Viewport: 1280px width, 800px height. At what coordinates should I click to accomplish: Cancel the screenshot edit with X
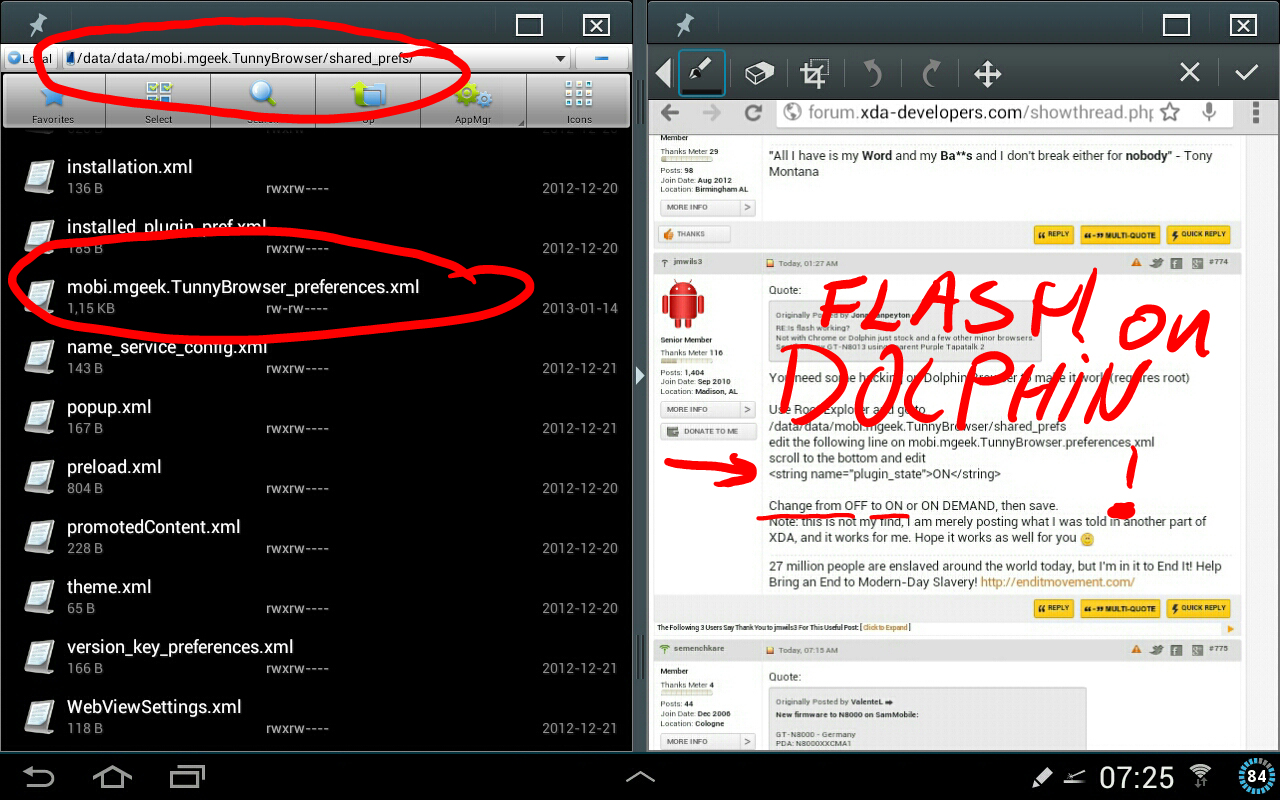(x=1189, y=72)
